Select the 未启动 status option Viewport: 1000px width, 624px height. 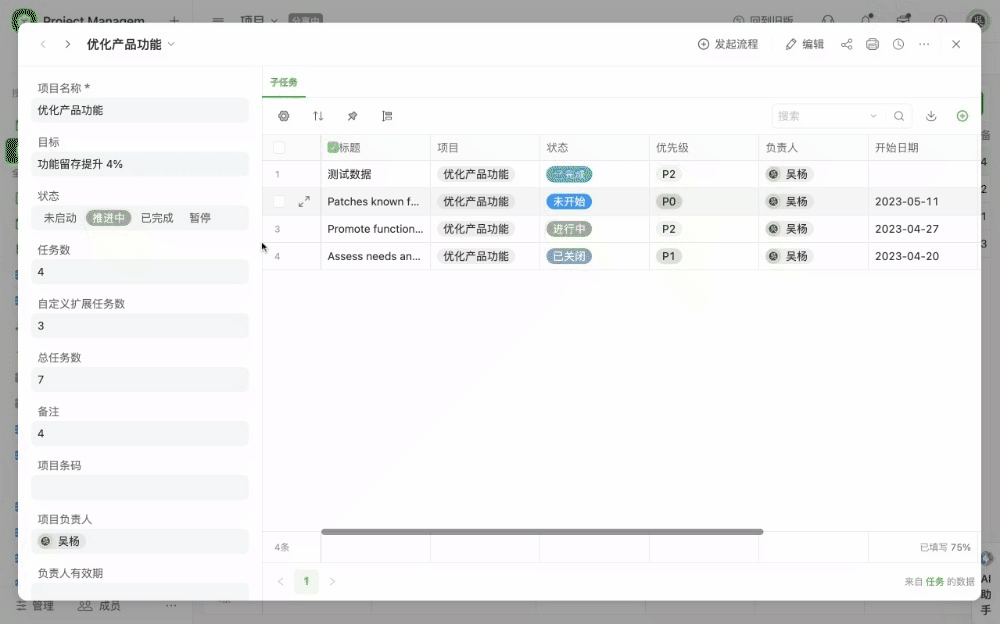click(x=60, y=218)
